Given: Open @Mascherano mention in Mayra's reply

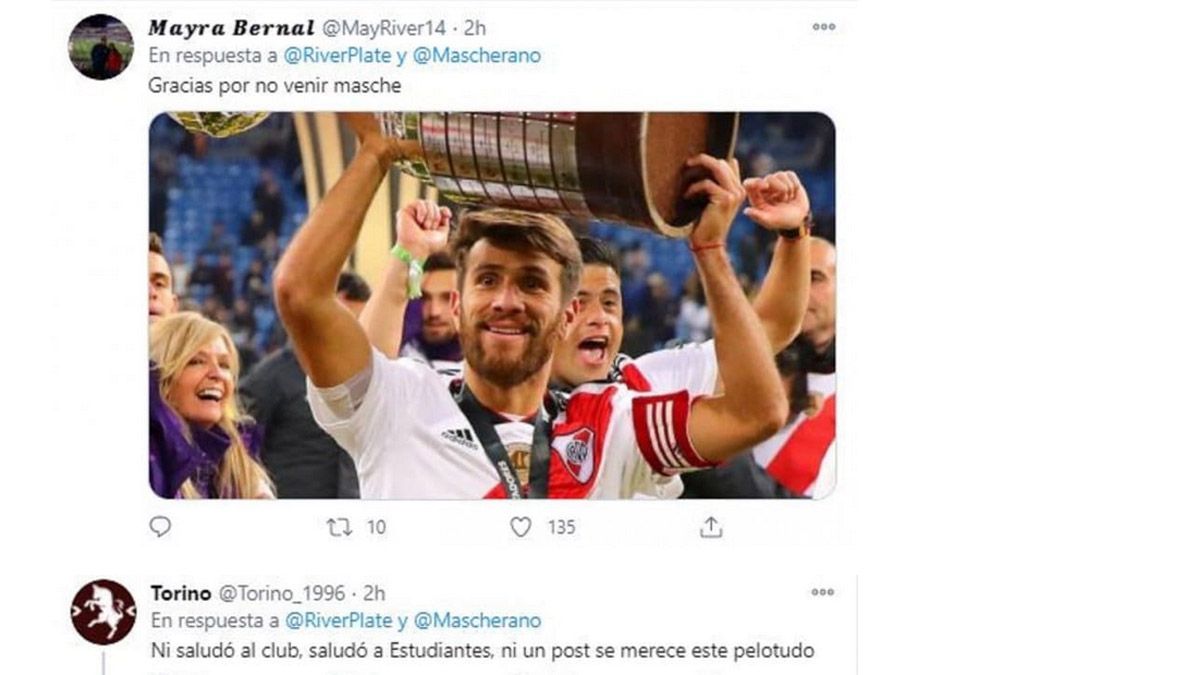Looking at the screenshot, I should pos(476,56).
